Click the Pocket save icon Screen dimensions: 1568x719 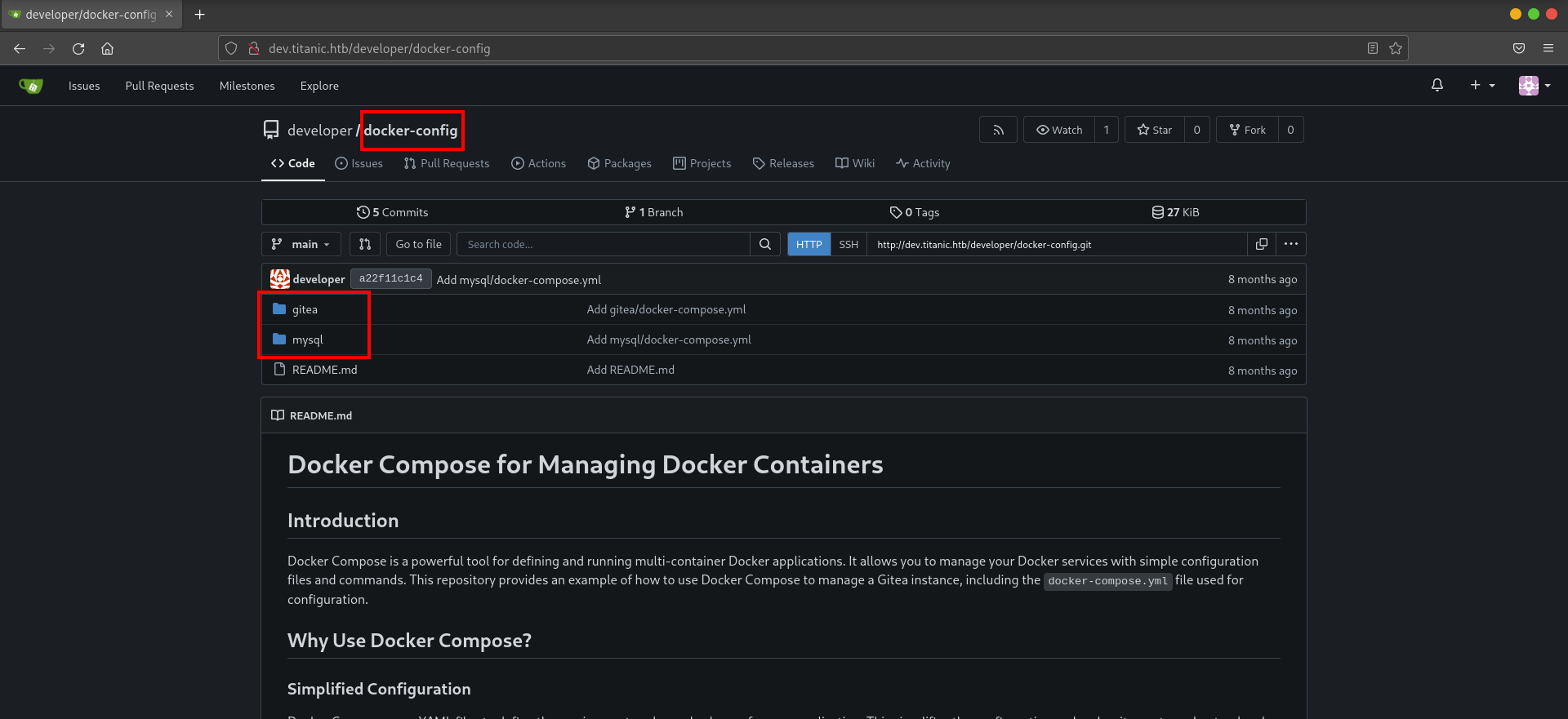(1519, 48)
